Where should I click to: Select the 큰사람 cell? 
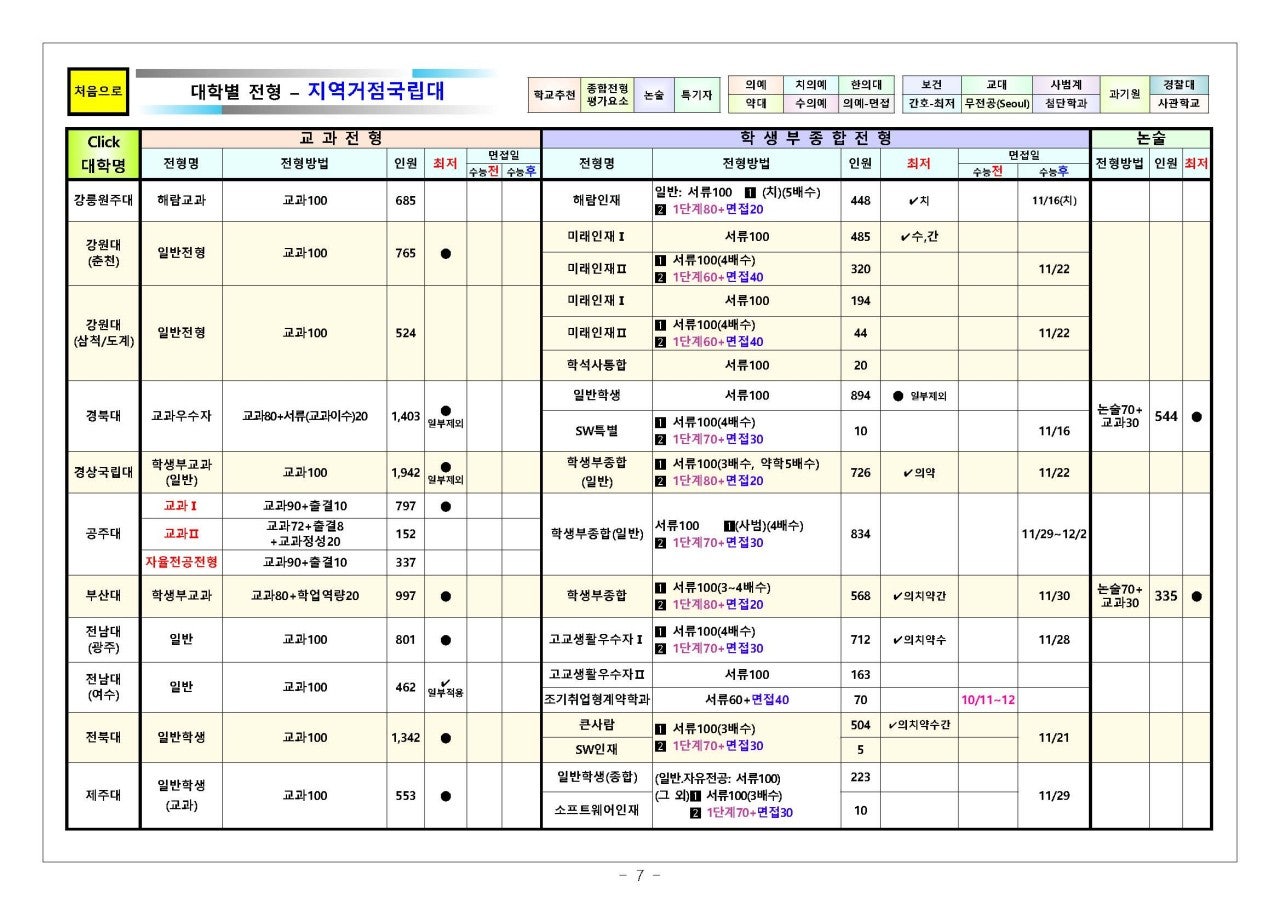pyautogui.click(x=597, y=725)
